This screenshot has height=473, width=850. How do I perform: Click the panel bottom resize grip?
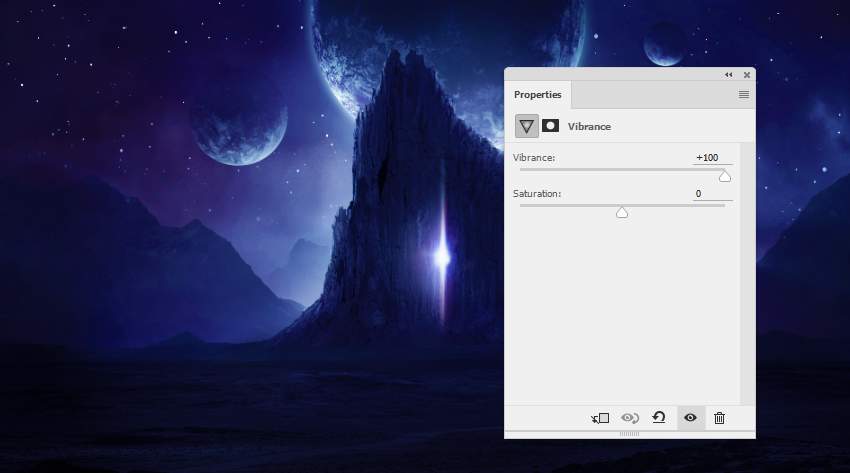point(629,434)
